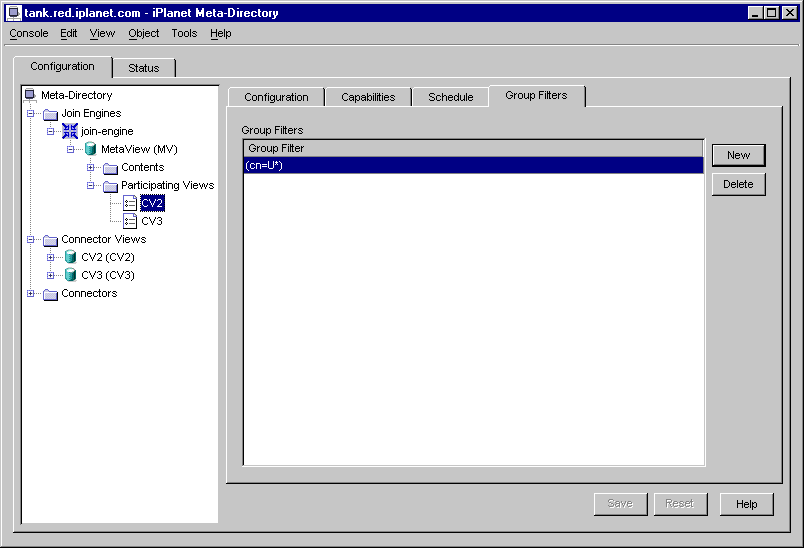Viewport: 804px width, 548px height.
Task: Click the title bar application icon
Action: click(x=14, y=13)
